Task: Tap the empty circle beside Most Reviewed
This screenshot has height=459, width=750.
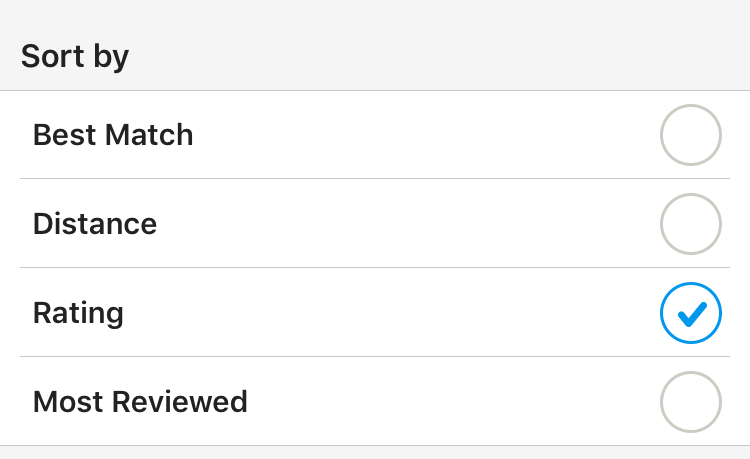Action: coord(690,402)
